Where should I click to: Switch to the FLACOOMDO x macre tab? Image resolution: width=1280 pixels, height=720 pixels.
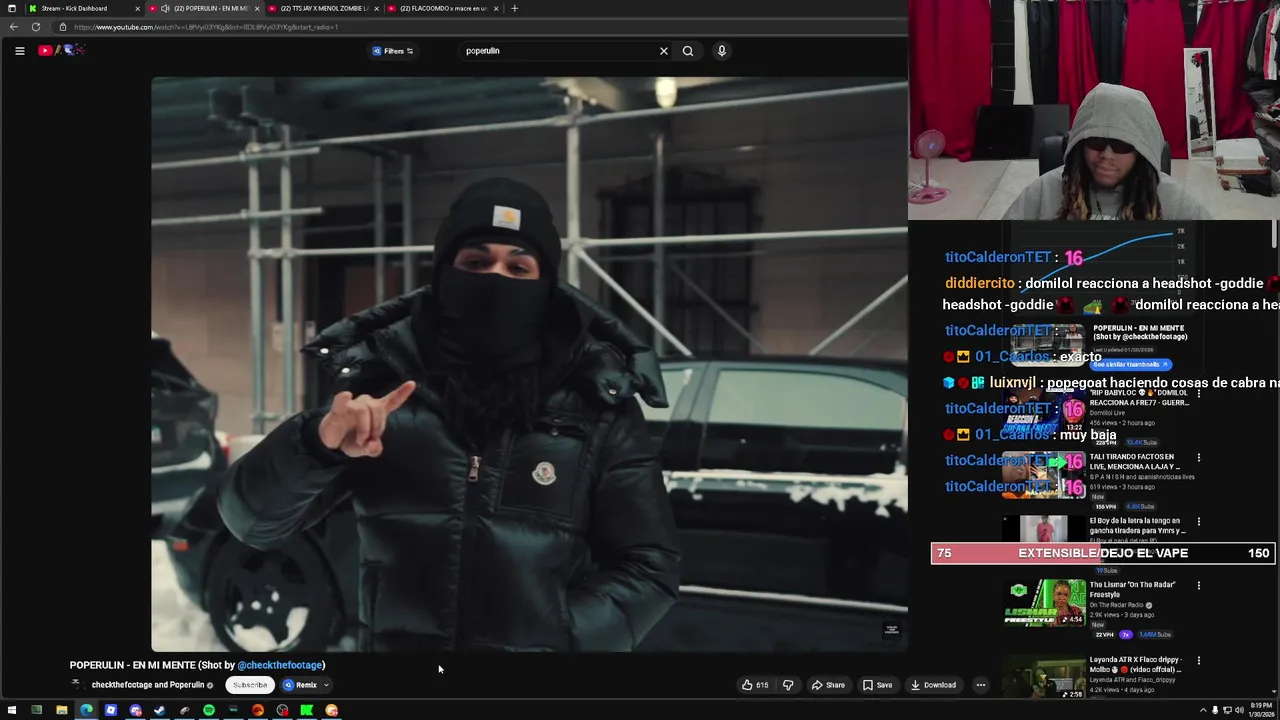pyautogui.click(x=444, y=8)
